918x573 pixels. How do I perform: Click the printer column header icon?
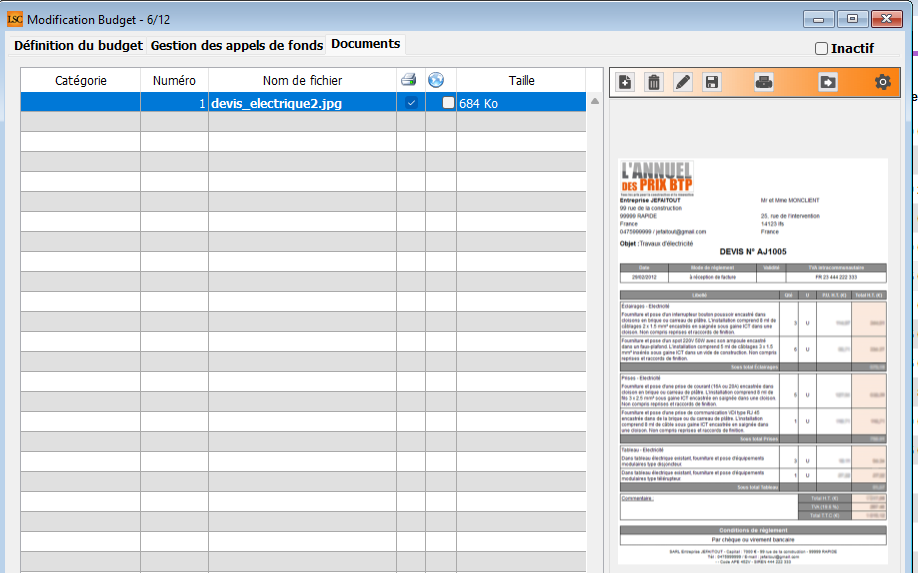tap(409, 80)
